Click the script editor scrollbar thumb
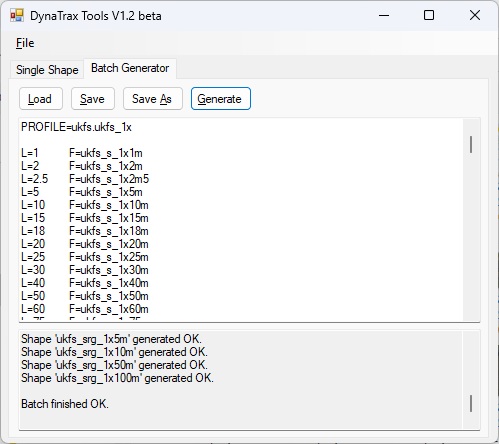The height and width of the screenshot is (444, 499). [471, 144]
